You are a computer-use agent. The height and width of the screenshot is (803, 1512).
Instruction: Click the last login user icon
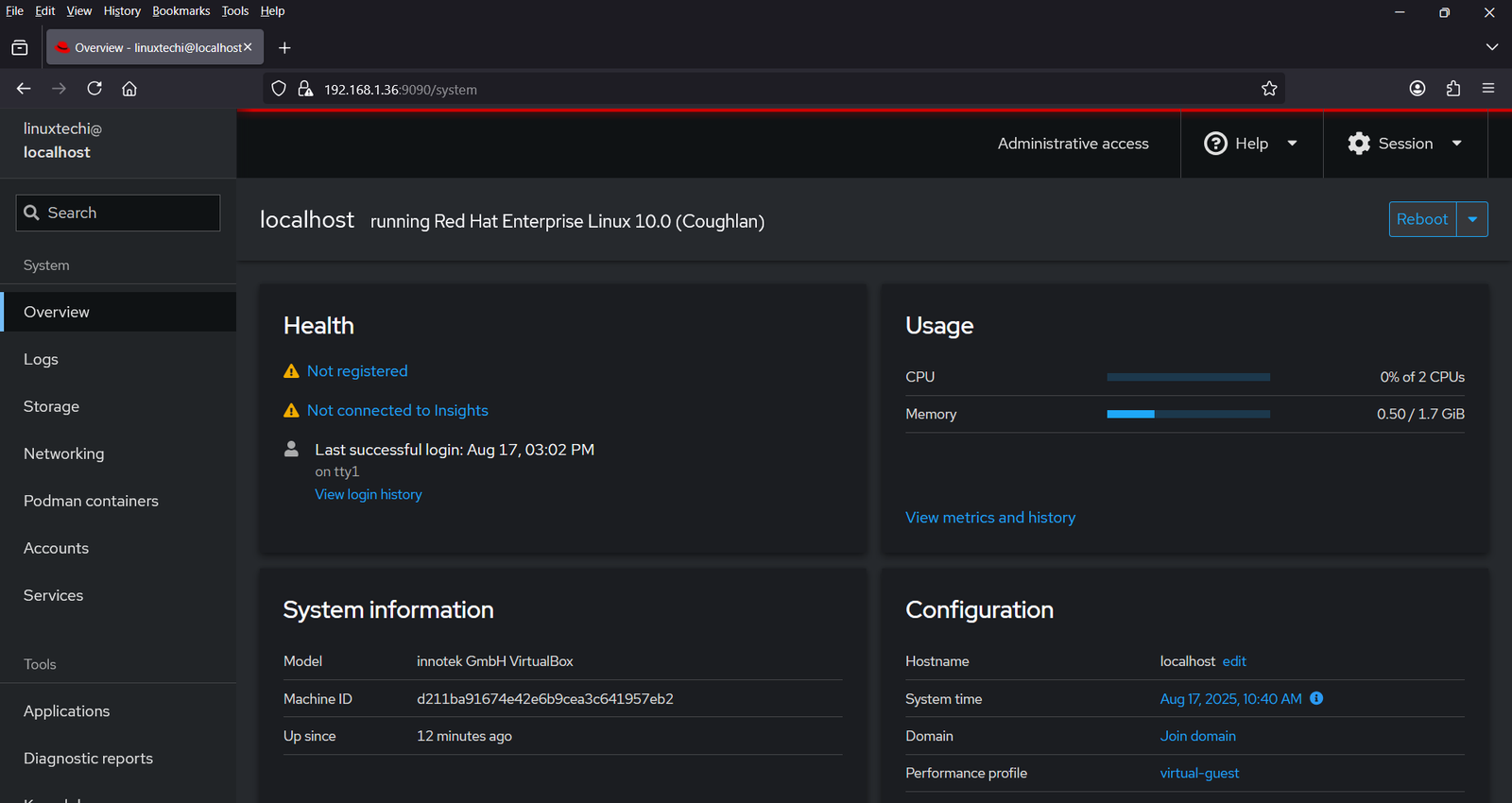click(291, 449)
